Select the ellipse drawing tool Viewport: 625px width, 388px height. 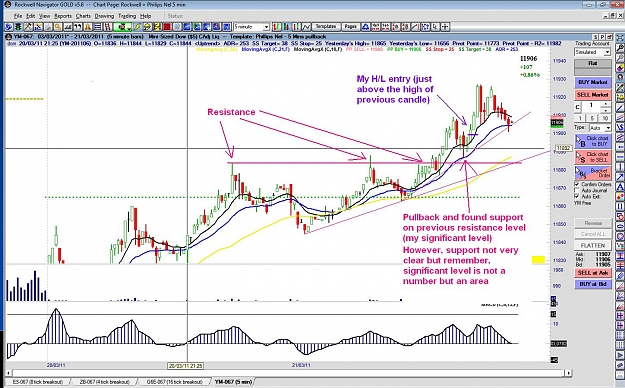[620, 226]
